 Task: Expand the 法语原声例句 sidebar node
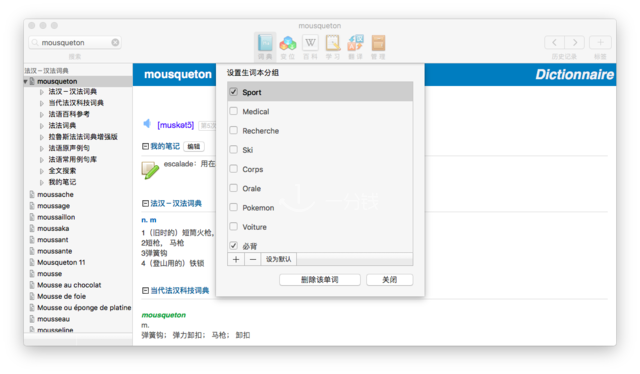[x=42, y=149]
